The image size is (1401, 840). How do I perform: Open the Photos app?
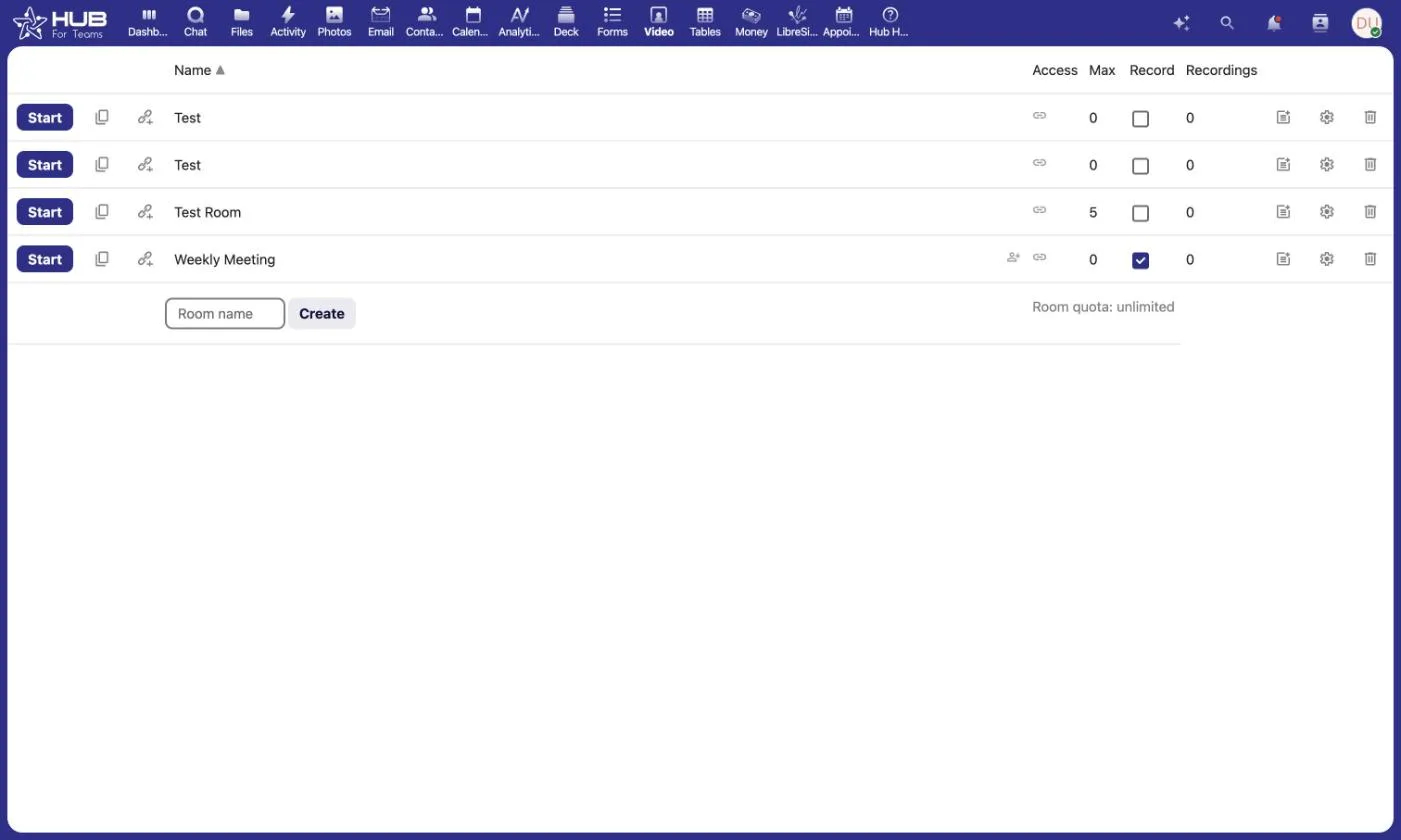[334, 22]
